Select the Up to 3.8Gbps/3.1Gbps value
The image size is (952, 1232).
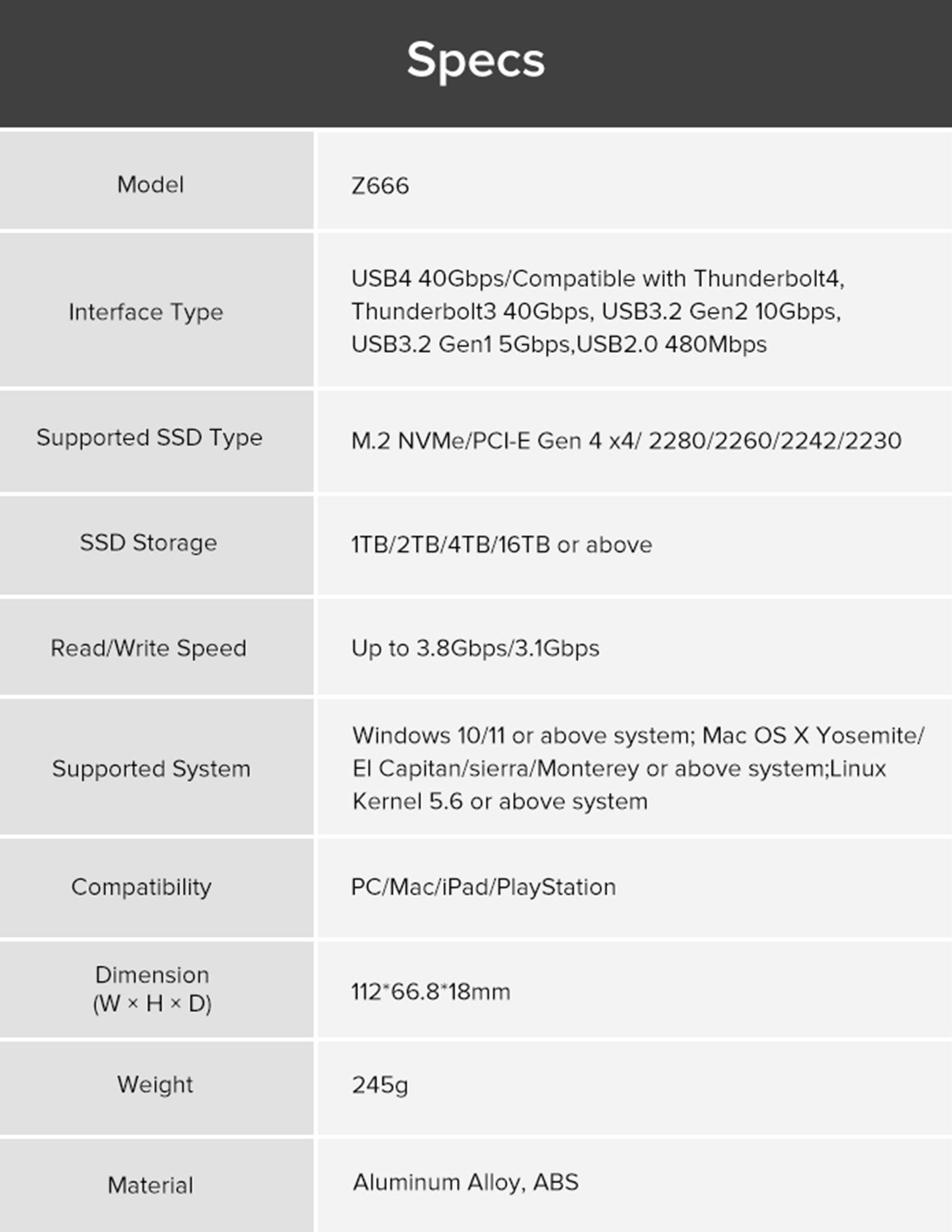(475, 648)
